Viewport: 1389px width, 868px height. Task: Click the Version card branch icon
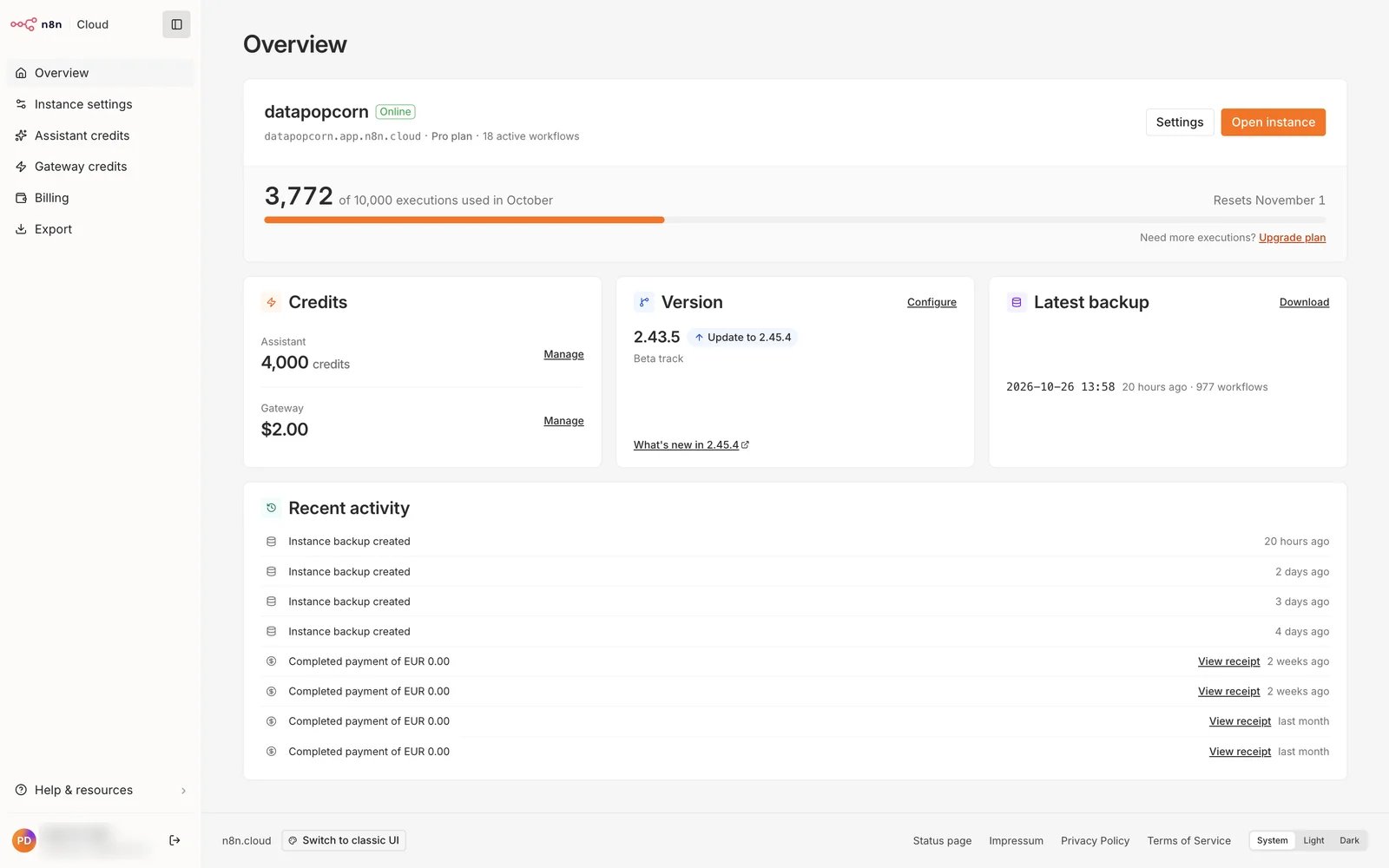[x=644, y=302]
